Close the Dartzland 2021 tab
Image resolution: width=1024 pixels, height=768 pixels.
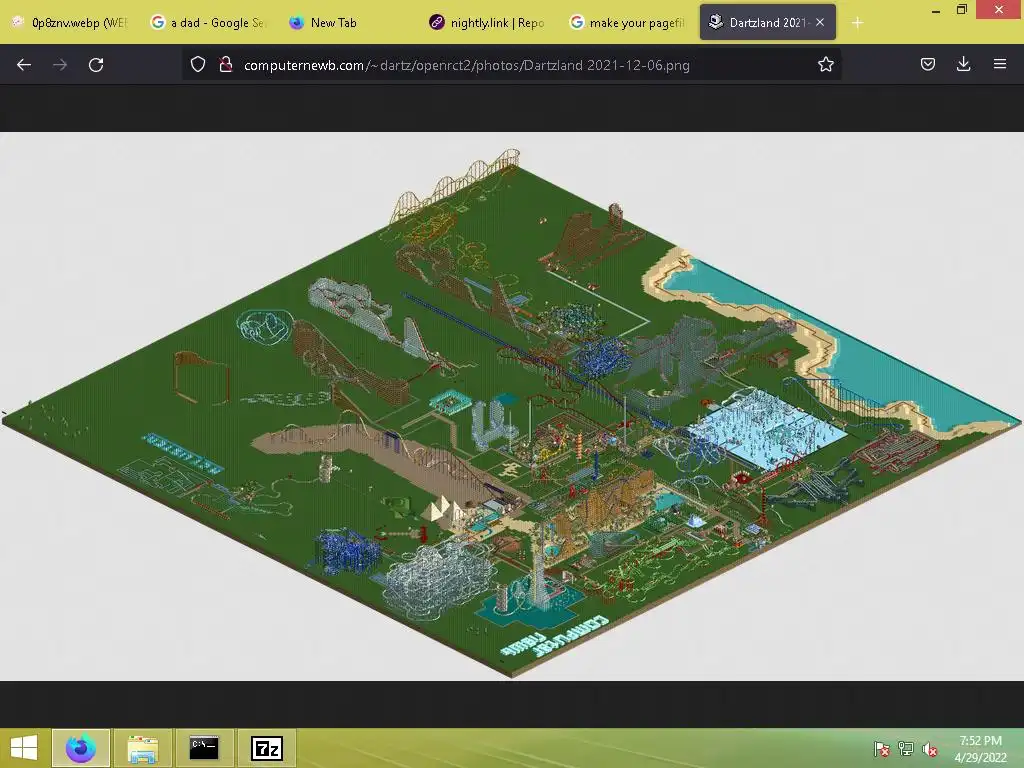tap(820, 22)
